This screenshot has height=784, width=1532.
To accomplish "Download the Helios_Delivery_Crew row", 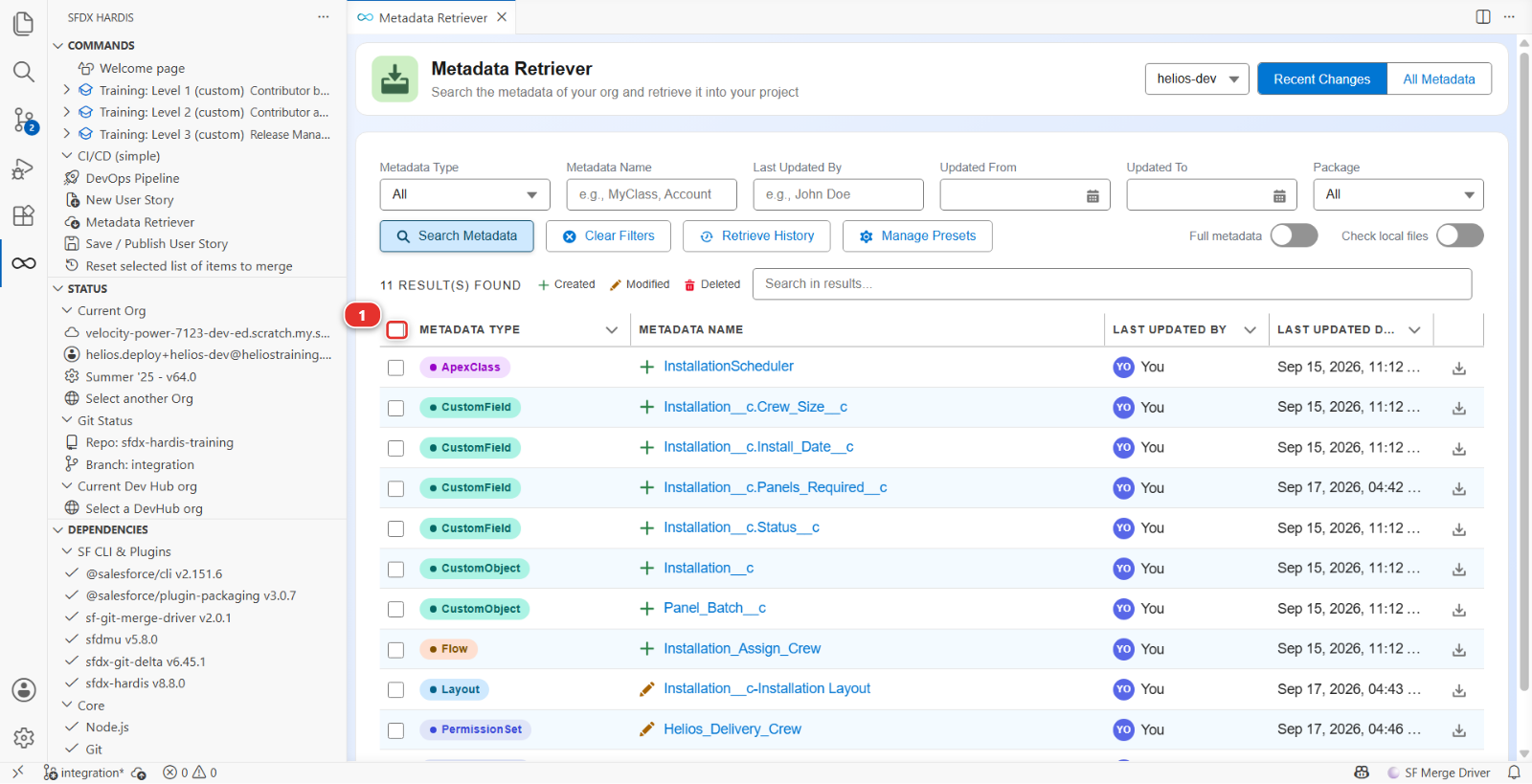I will (x=1459, y=730).
